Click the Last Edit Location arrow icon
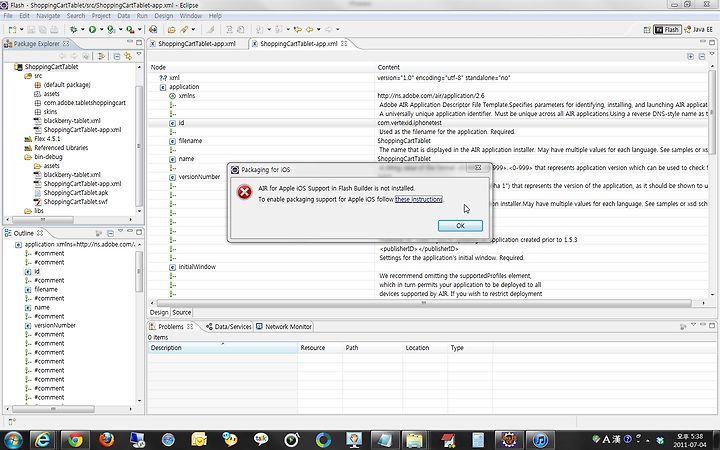Image resolution: width=720 pixels, height=450 pixels. click(298, 29)
